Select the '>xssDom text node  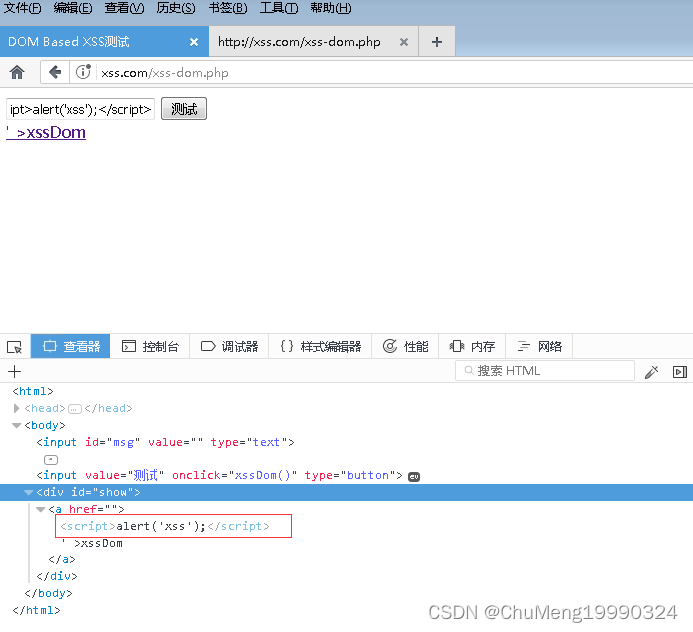click(x=92, y=543)
